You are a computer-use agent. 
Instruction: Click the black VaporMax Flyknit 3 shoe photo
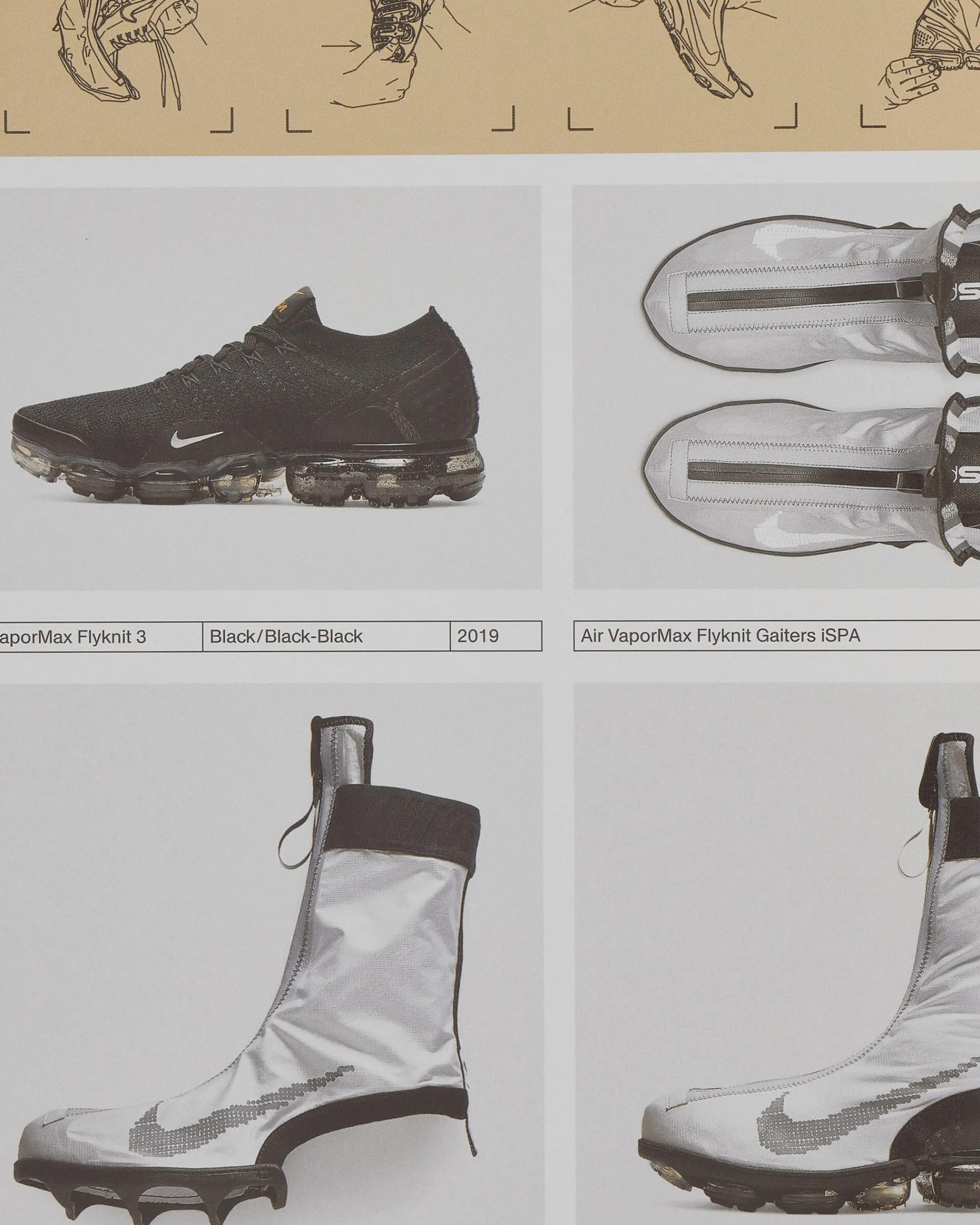point(270,388)
